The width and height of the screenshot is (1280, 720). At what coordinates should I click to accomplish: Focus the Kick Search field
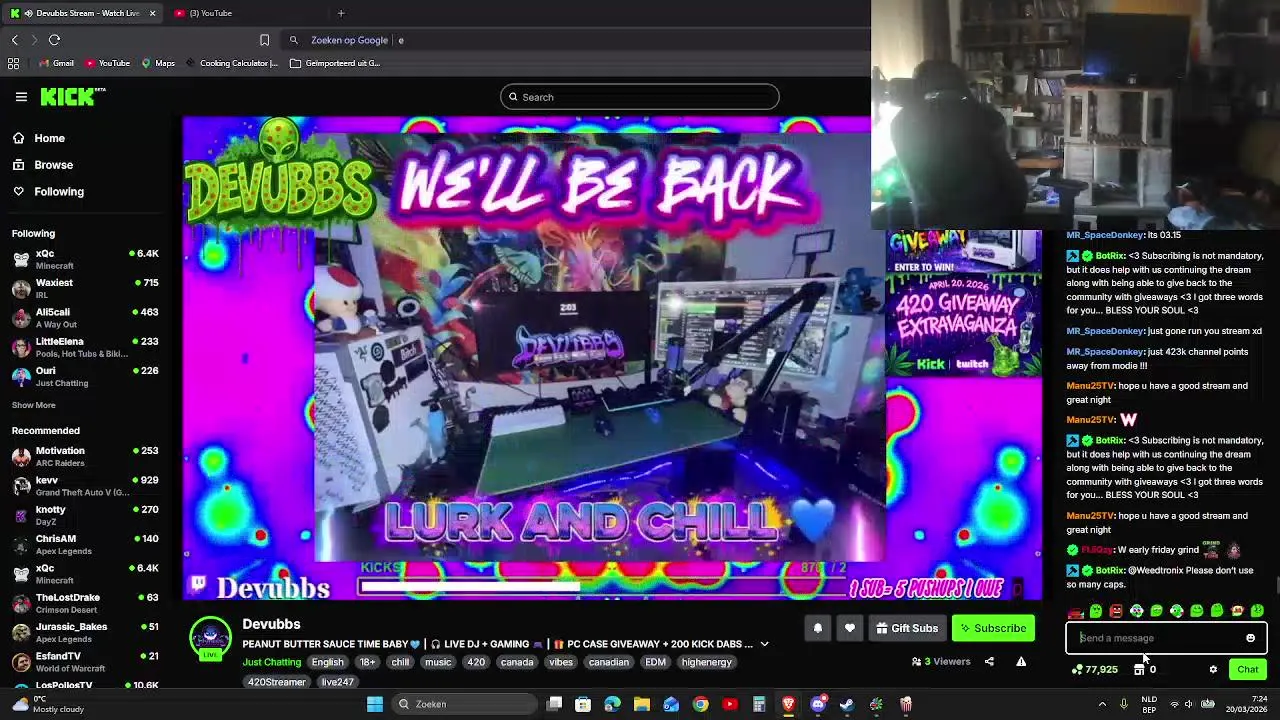coord(640,97)
